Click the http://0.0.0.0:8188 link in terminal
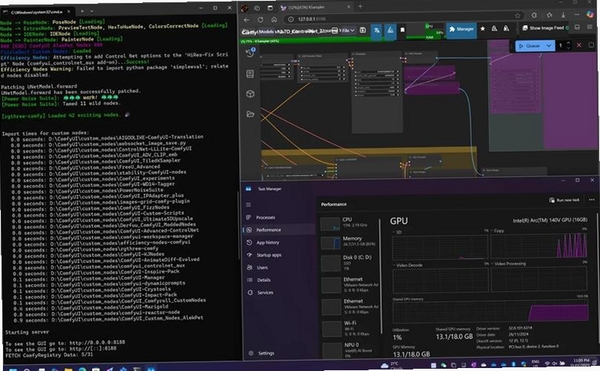 point(97,342)
